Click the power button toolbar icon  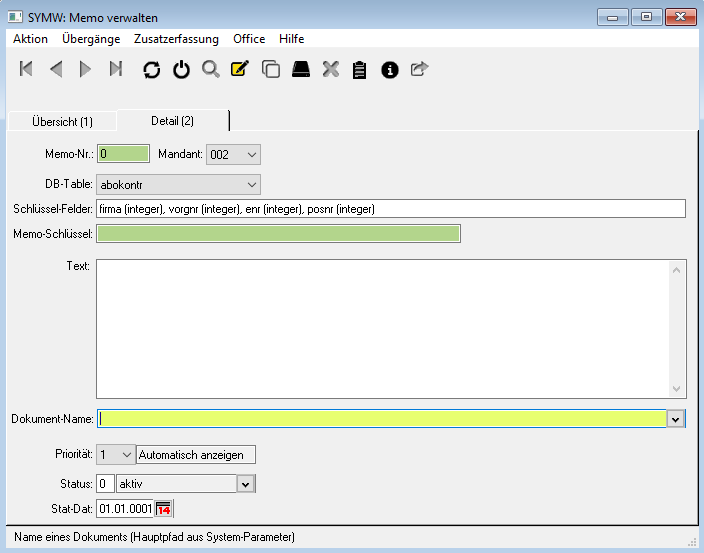coord(181,69)
